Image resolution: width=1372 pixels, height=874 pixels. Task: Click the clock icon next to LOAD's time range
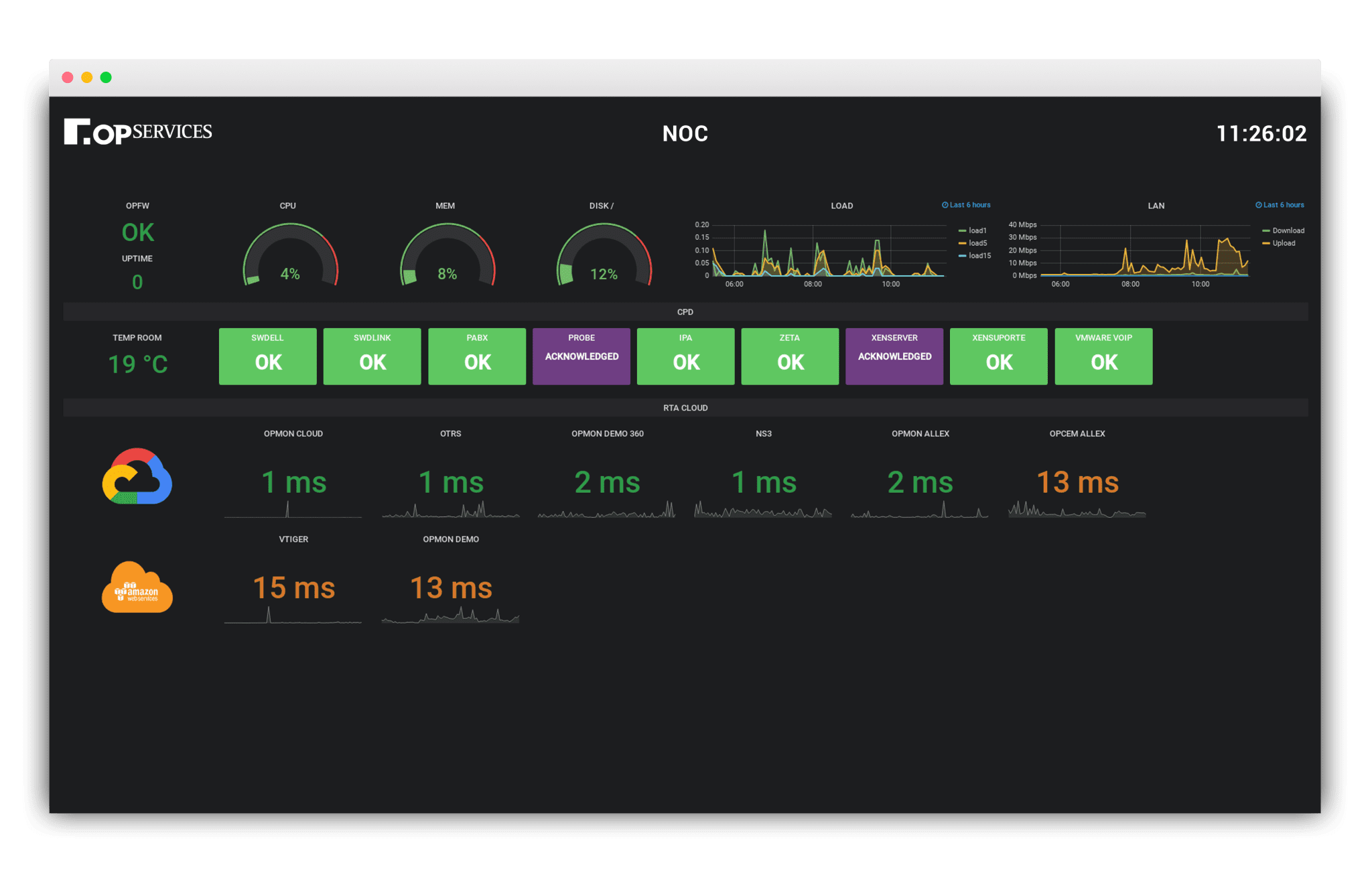point(945,205)
